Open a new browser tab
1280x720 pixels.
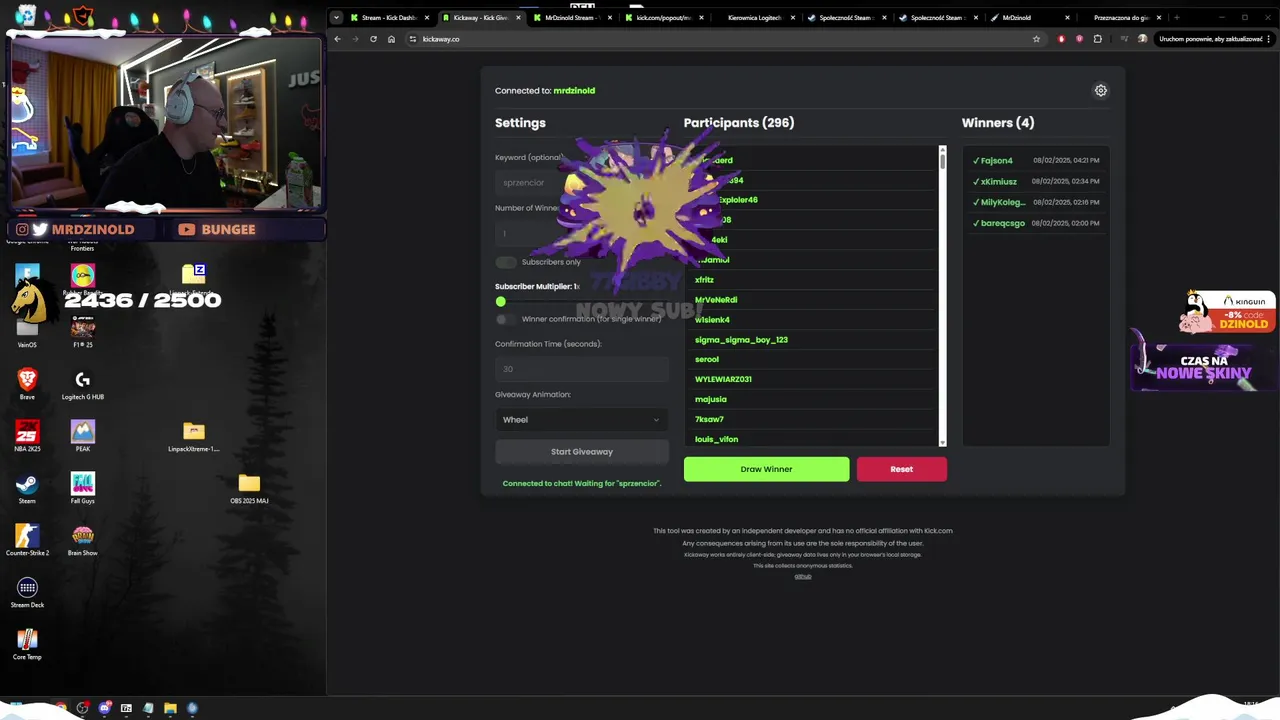(x=1176, y=17)
